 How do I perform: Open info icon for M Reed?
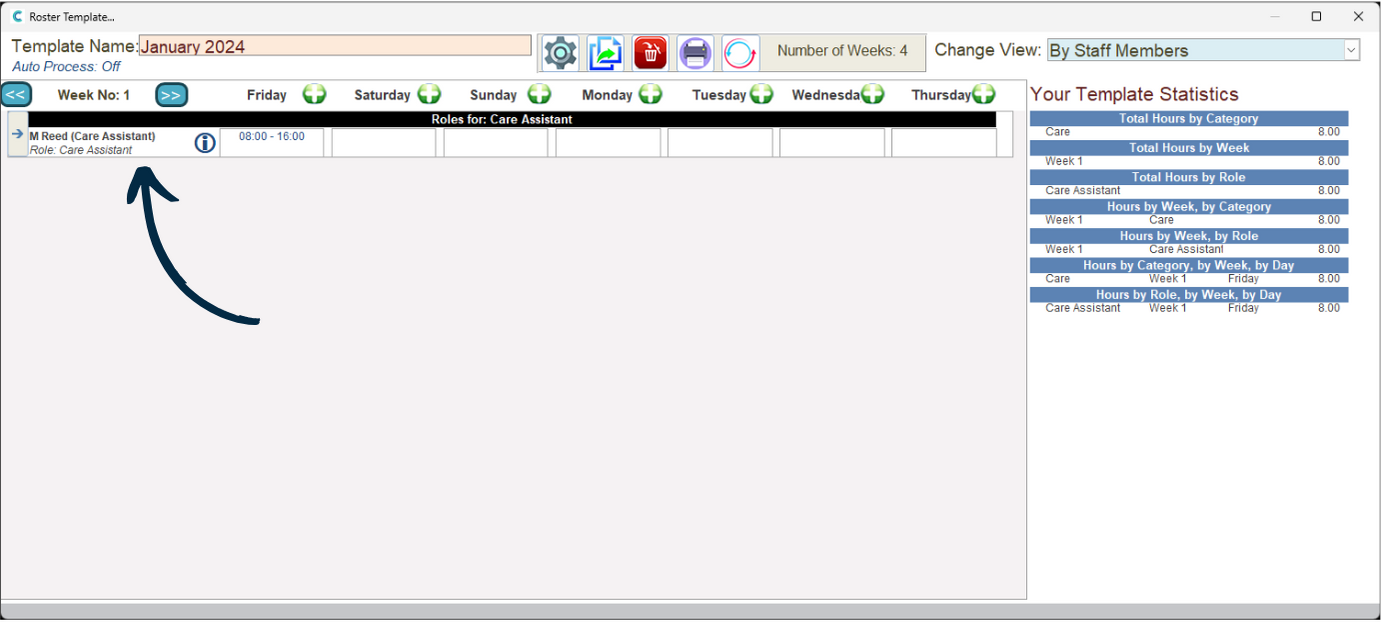tap(205, 143)
